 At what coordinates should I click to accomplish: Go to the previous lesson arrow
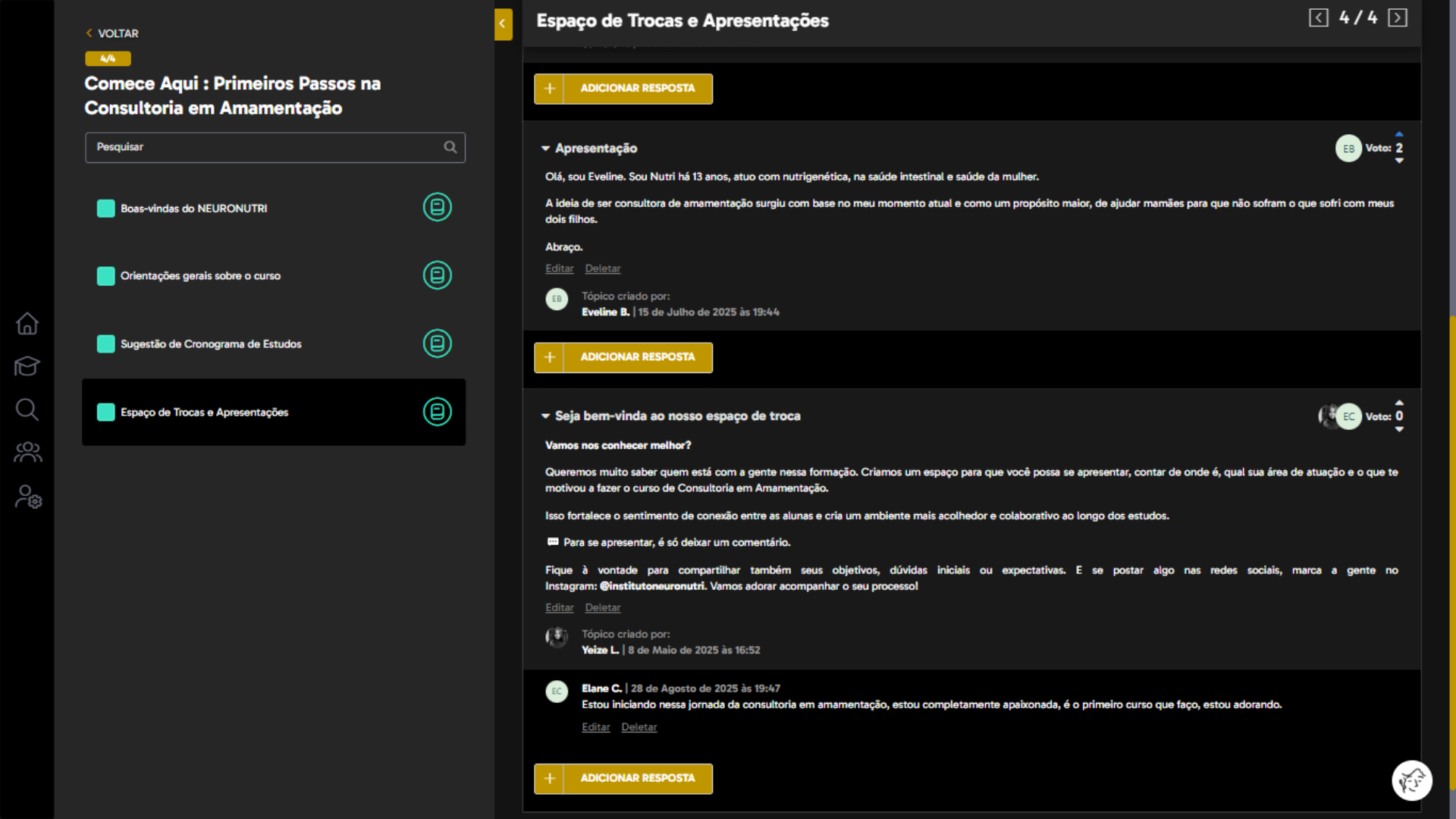(1318, 17)
